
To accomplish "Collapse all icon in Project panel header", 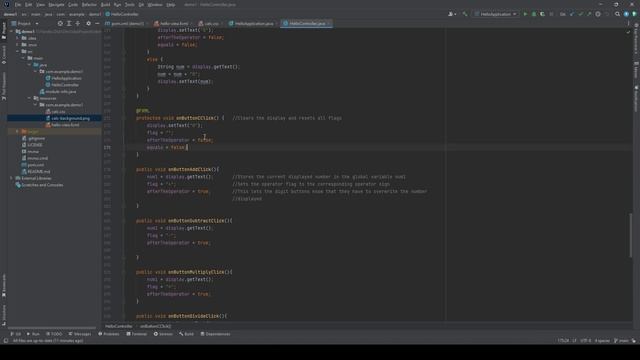I will pyautogui.click(x=78, y=23).
